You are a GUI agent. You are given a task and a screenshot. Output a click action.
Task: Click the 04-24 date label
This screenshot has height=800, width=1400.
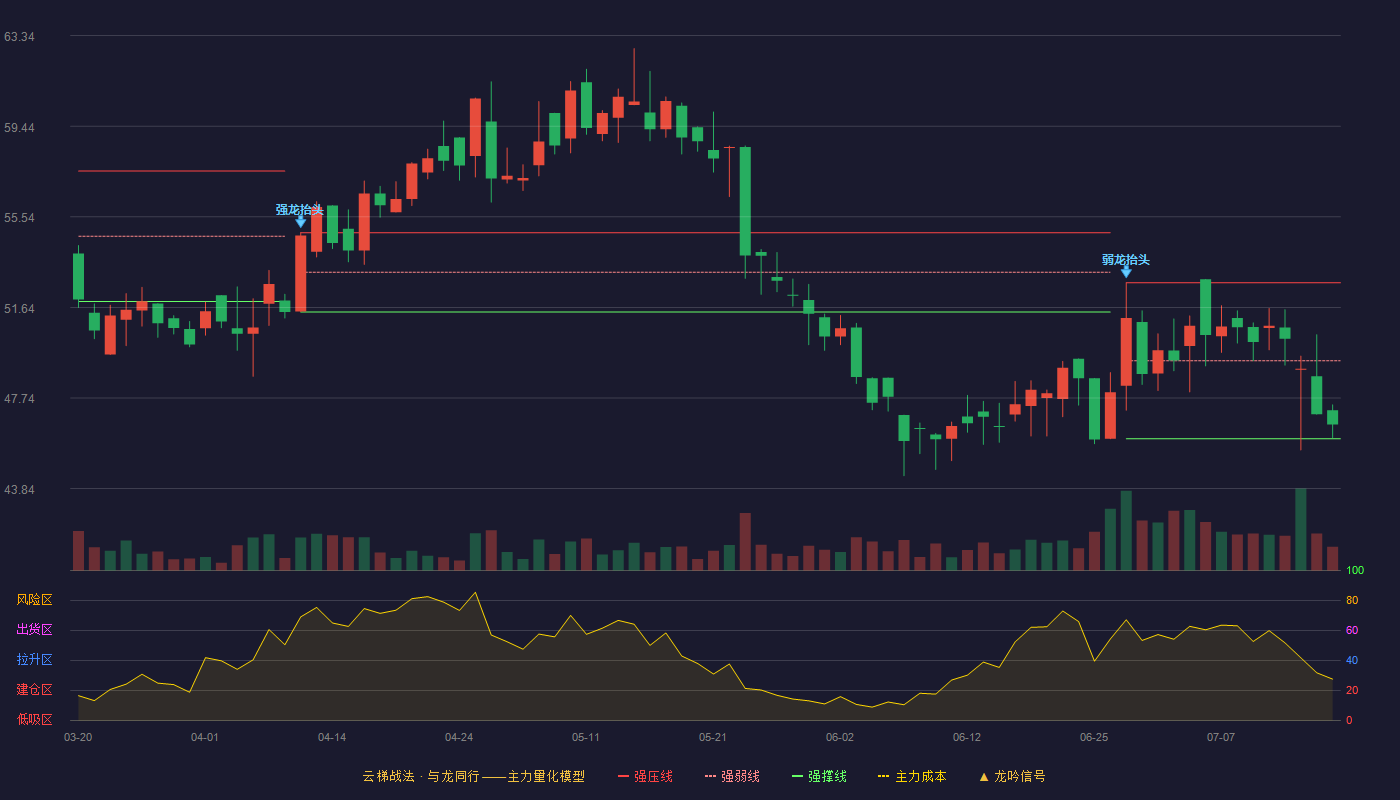(x=459, y=737)
